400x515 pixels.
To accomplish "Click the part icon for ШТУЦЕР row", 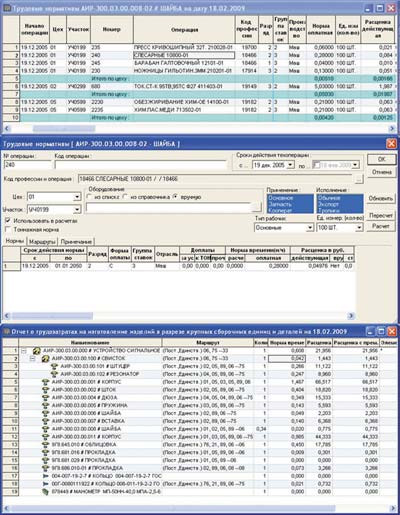I will 54,366.
